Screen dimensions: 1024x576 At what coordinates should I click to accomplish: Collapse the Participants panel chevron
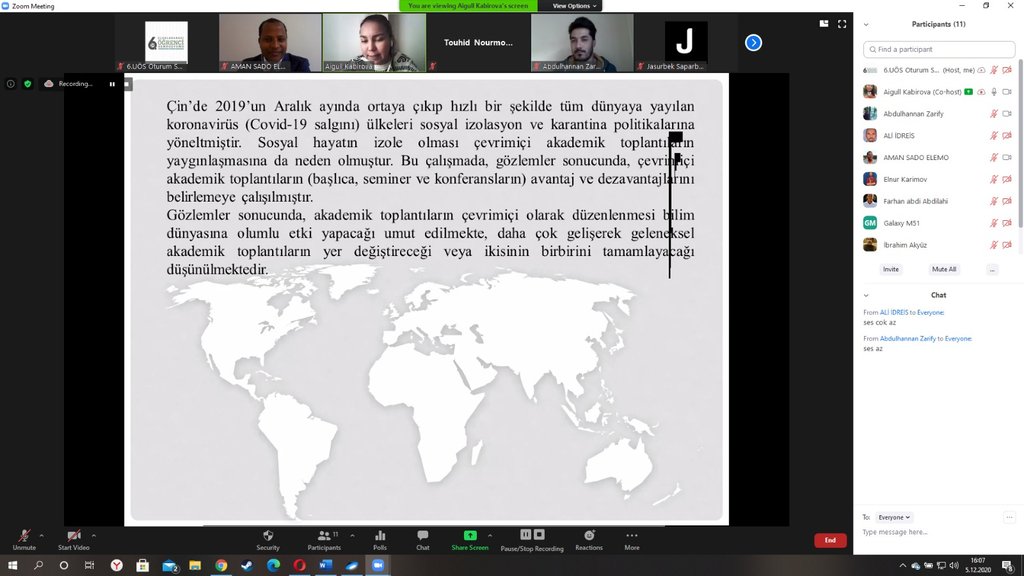point(866,24)
